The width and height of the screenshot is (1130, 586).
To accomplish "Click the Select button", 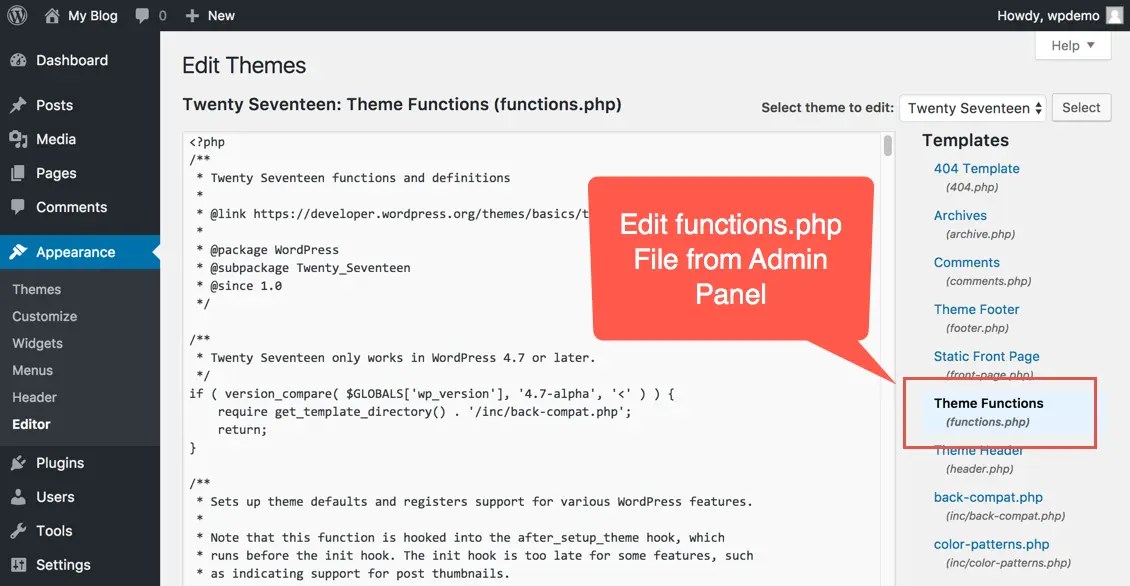I will (x=1081, y=107).
